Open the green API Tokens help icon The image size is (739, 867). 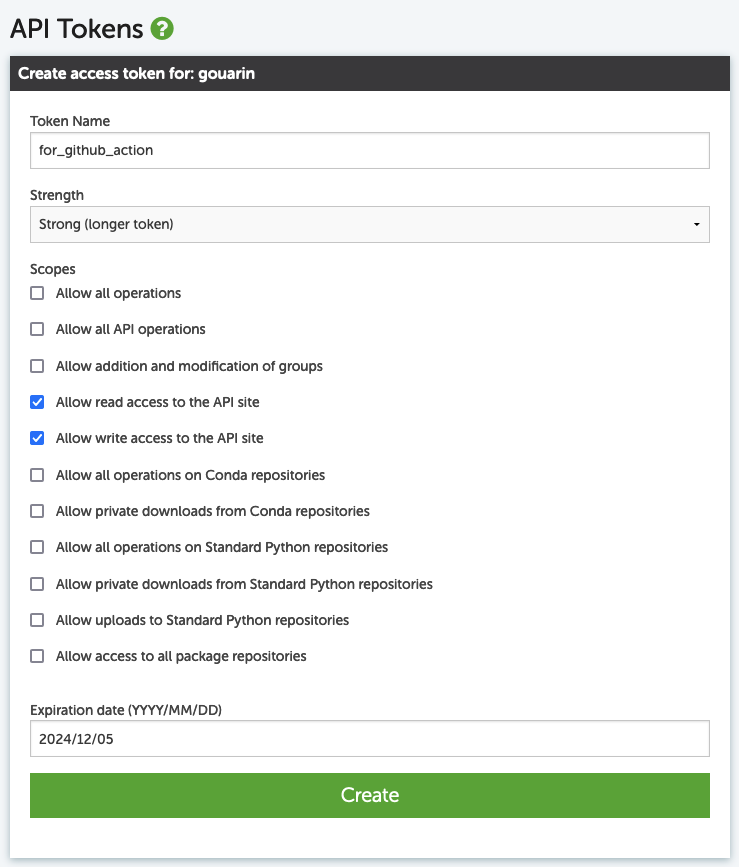pos(162,29)
